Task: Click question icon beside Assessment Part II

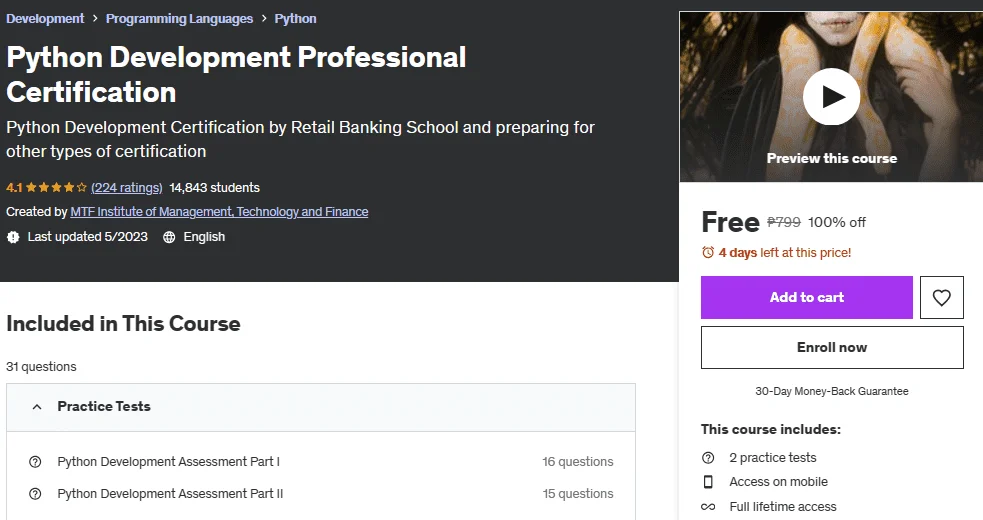Action: tap(35, 494)
